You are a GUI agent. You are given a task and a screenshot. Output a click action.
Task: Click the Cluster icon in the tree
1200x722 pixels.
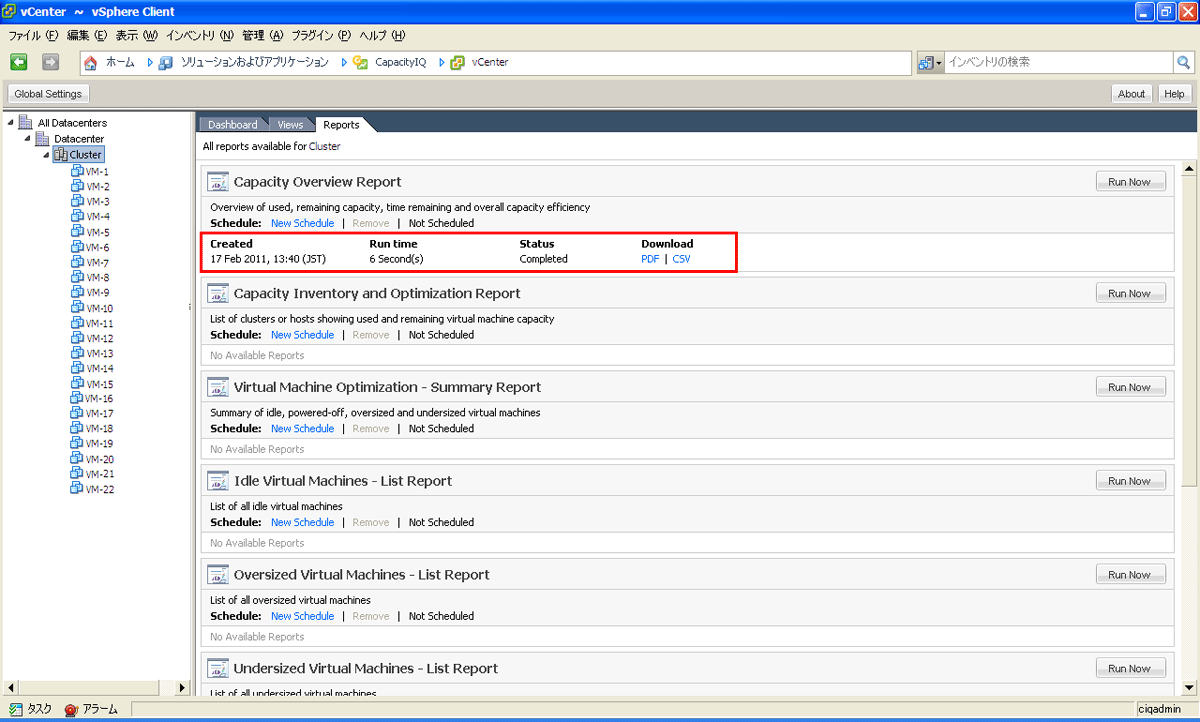[x=60, y=154]
